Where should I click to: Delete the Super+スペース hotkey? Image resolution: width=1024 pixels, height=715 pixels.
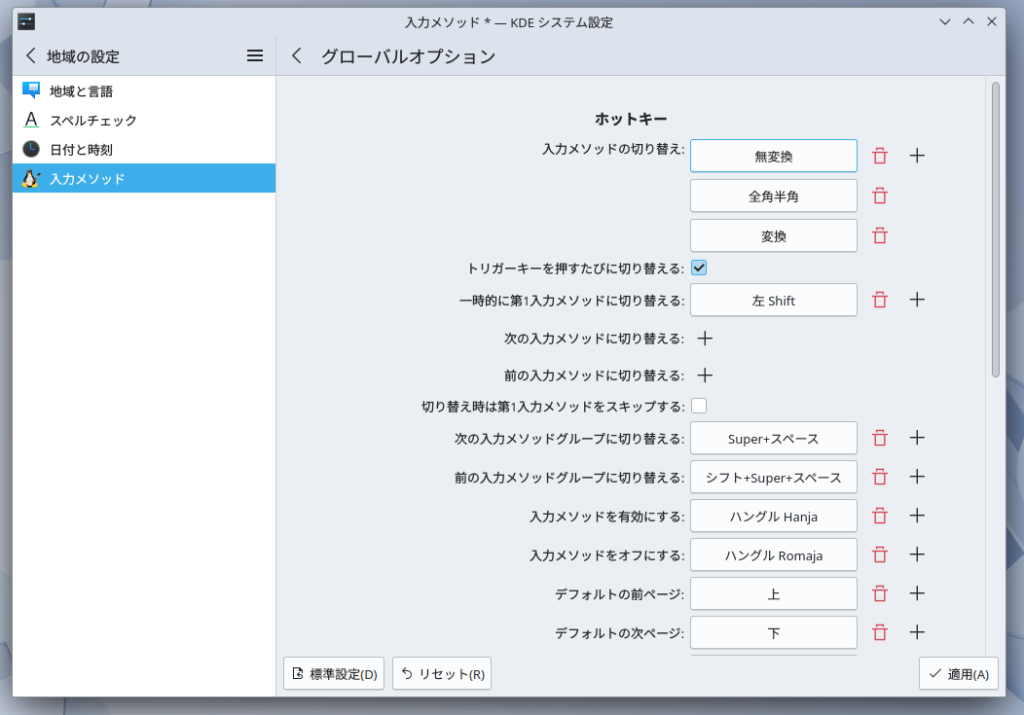click(x=880, y=438)
